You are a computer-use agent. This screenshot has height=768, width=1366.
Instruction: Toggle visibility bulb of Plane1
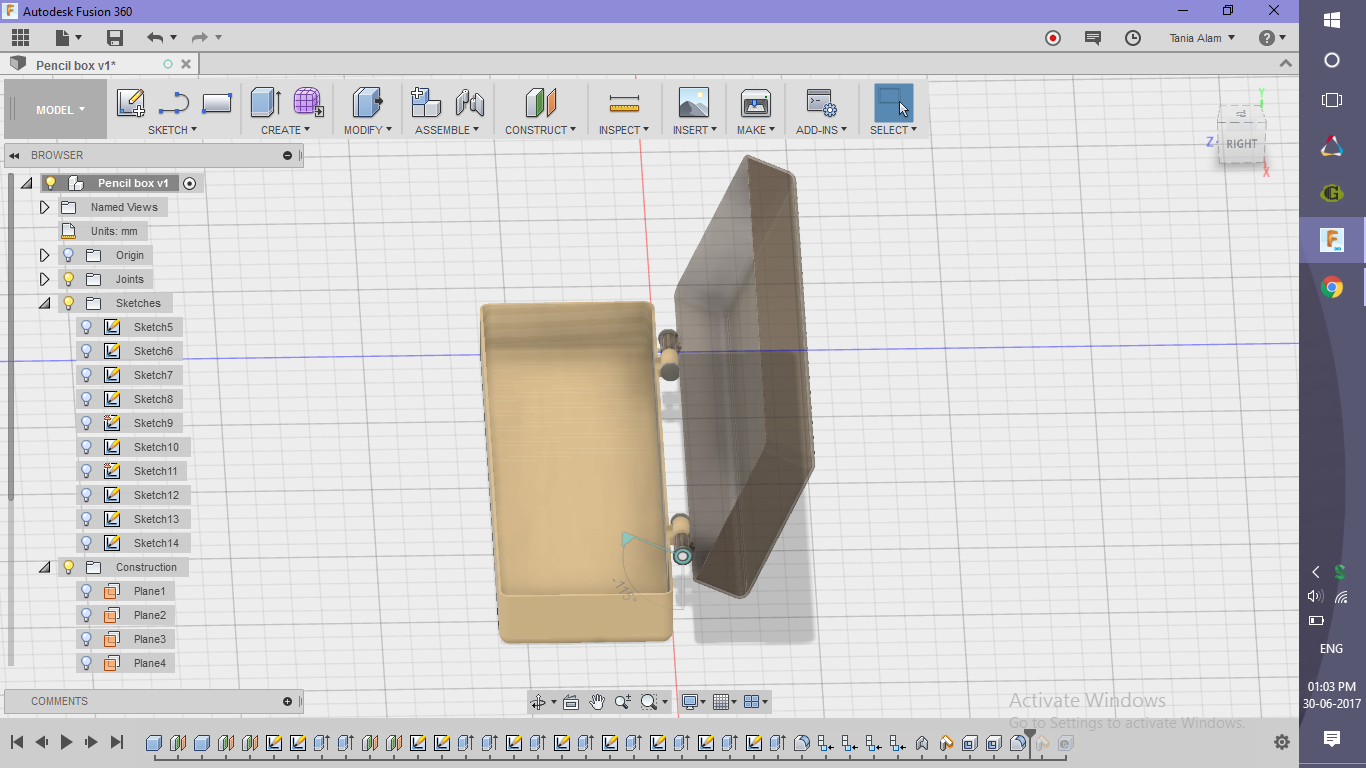[x=86, y=591]
